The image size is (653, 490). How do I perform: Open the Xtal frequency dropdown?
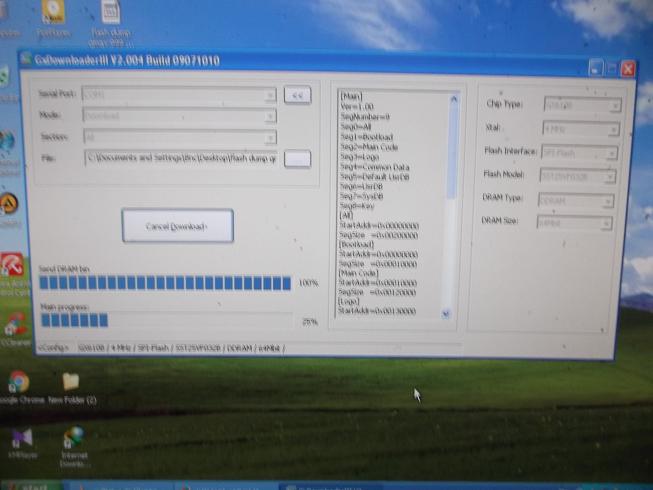(x=614, y=129)
